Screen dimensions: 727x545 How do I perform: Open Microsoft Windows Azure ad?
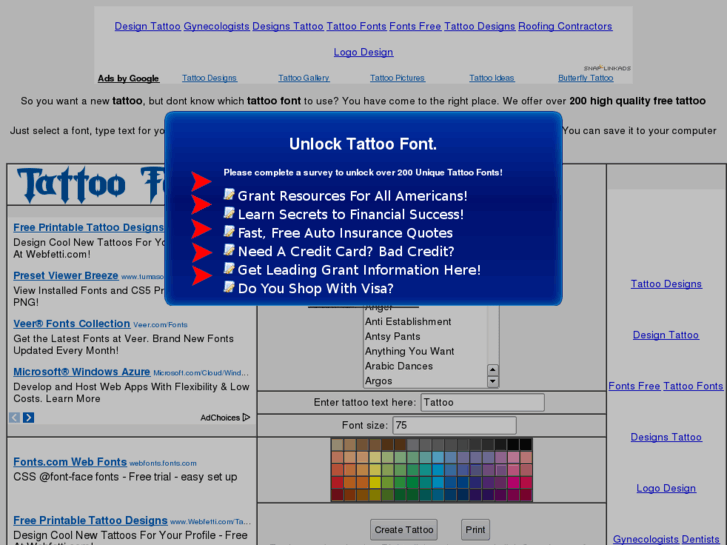[82, 372]
